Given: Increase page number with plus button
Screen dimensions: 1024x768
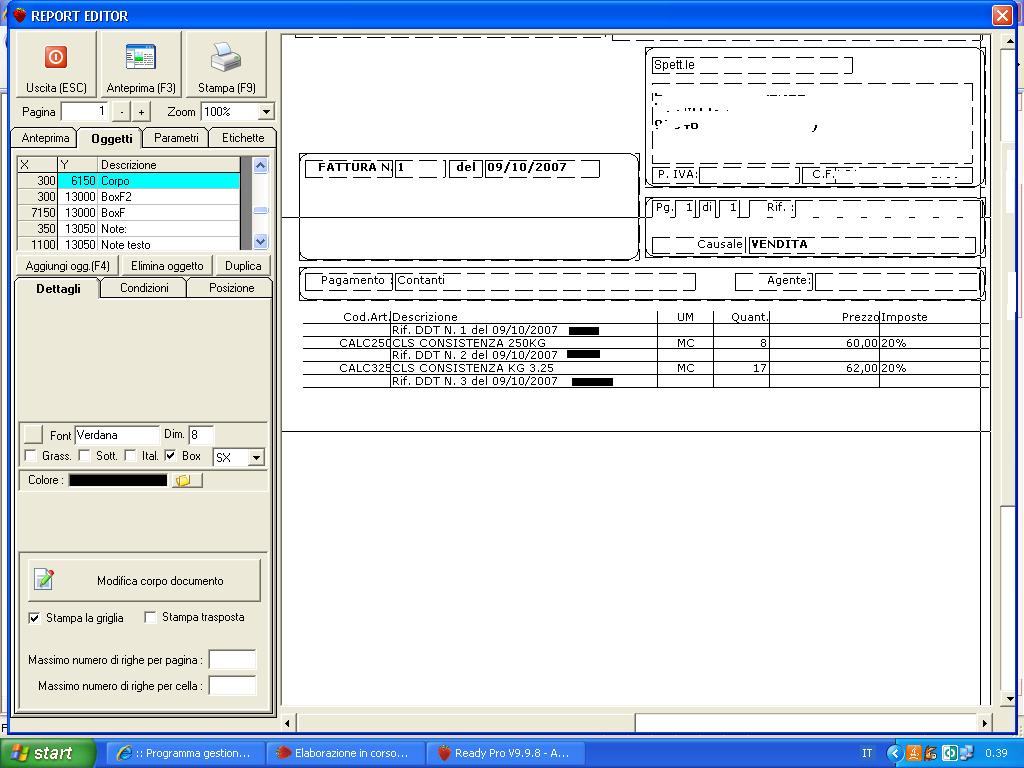Looking at the screenshot, I should point(141,112).
